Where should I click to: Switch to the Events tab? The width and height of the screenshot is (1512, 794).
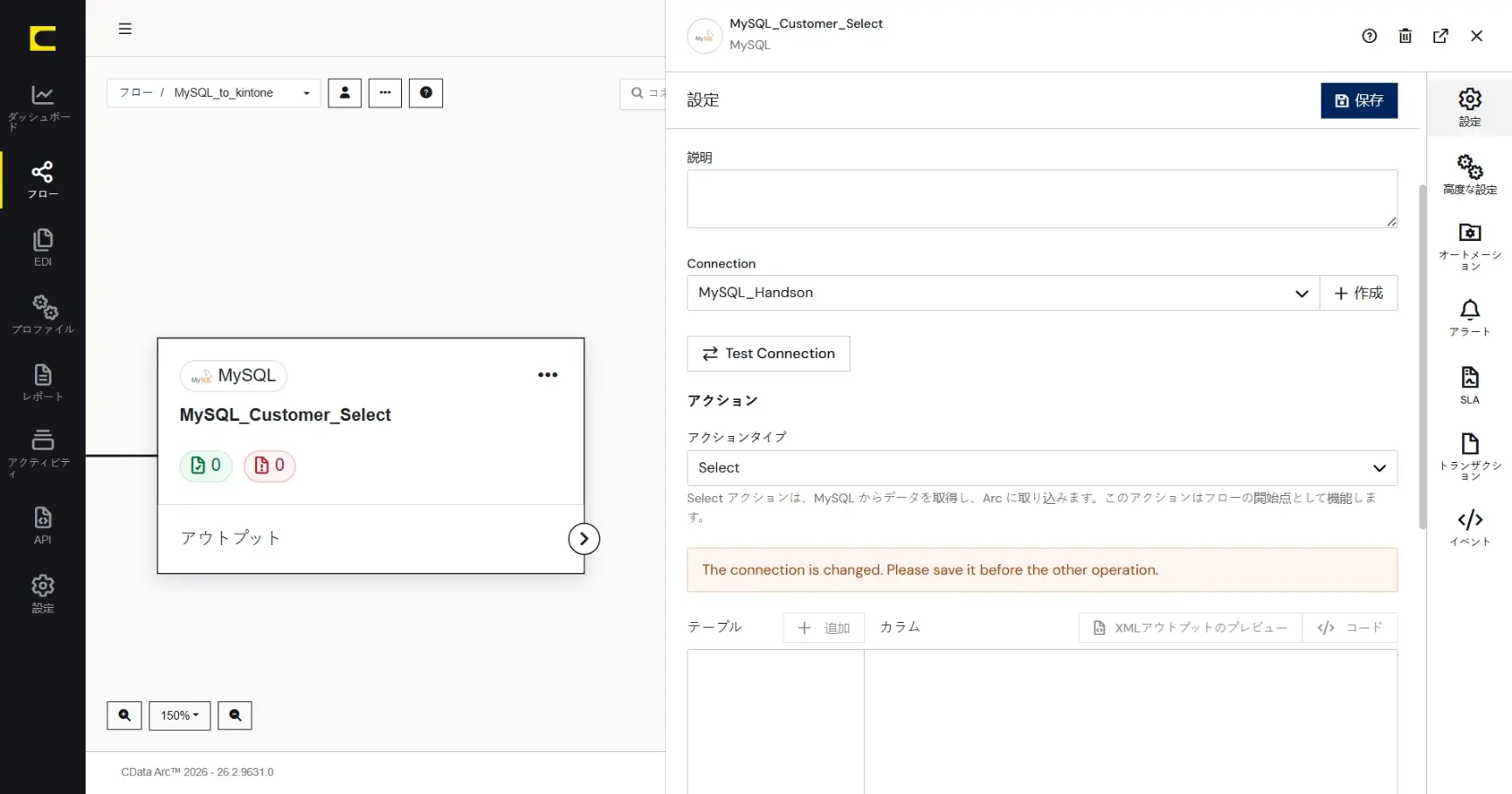1470,528
